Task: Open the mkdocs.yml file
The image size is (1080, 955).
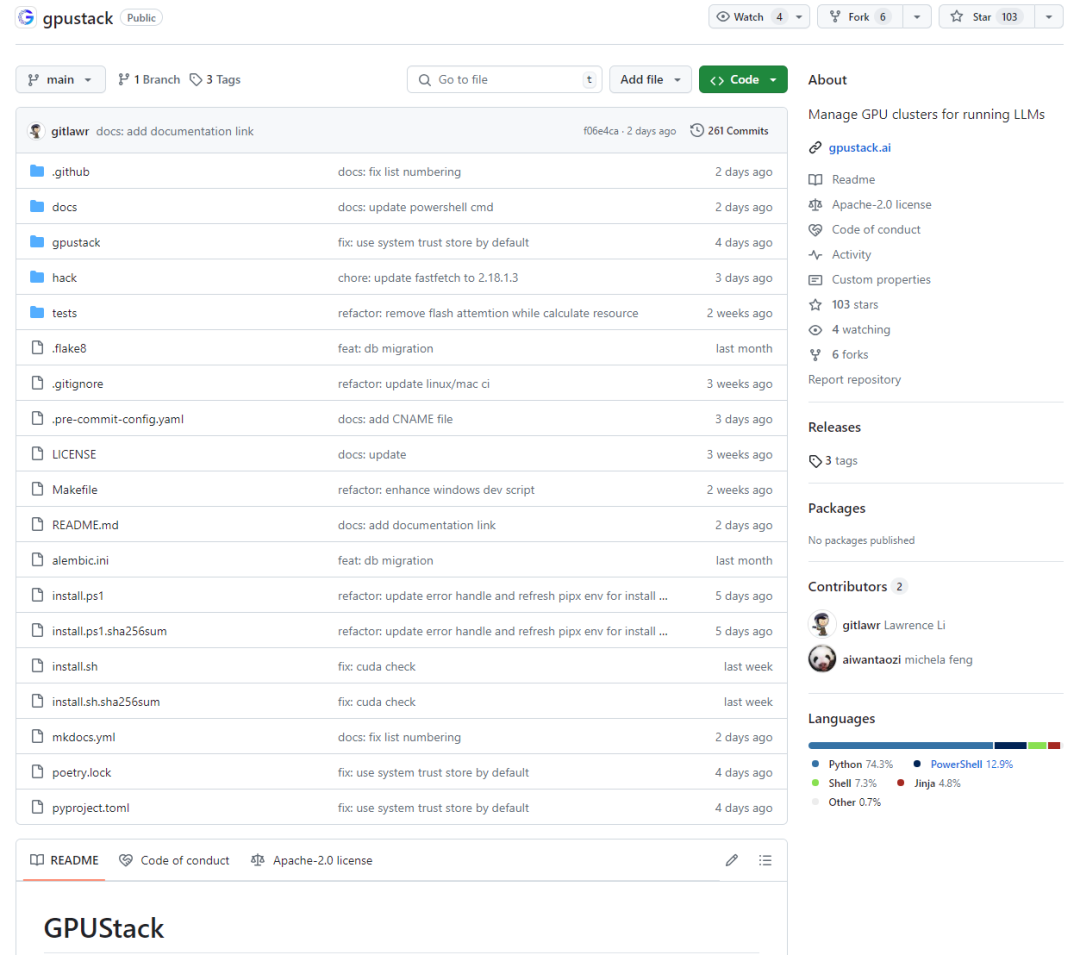Action: click(x=83, y=737)
